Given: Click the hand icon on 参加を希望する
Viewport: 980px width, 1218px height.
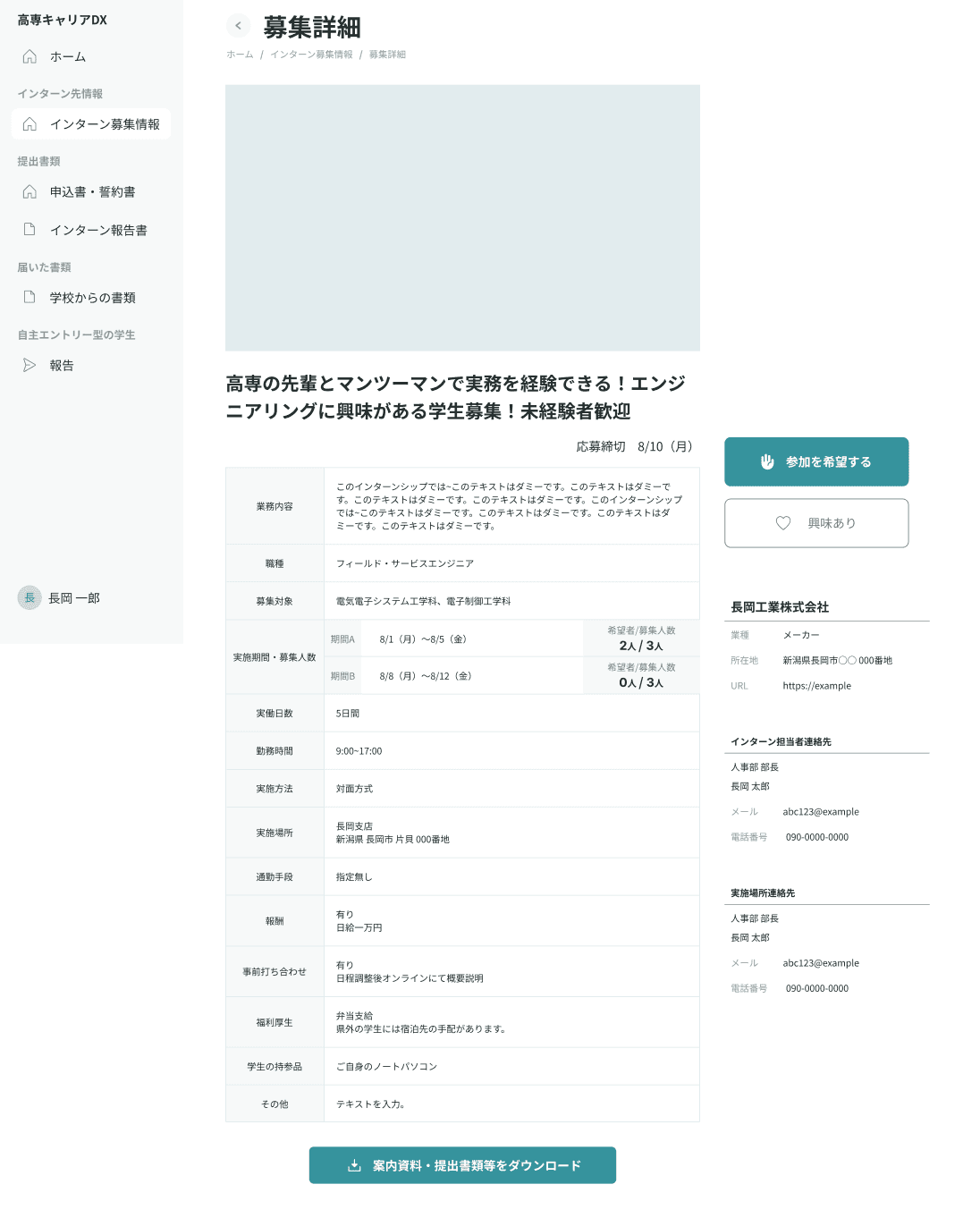Looking at the screenshot, I should pyautogui.click(x=767, y=461).
